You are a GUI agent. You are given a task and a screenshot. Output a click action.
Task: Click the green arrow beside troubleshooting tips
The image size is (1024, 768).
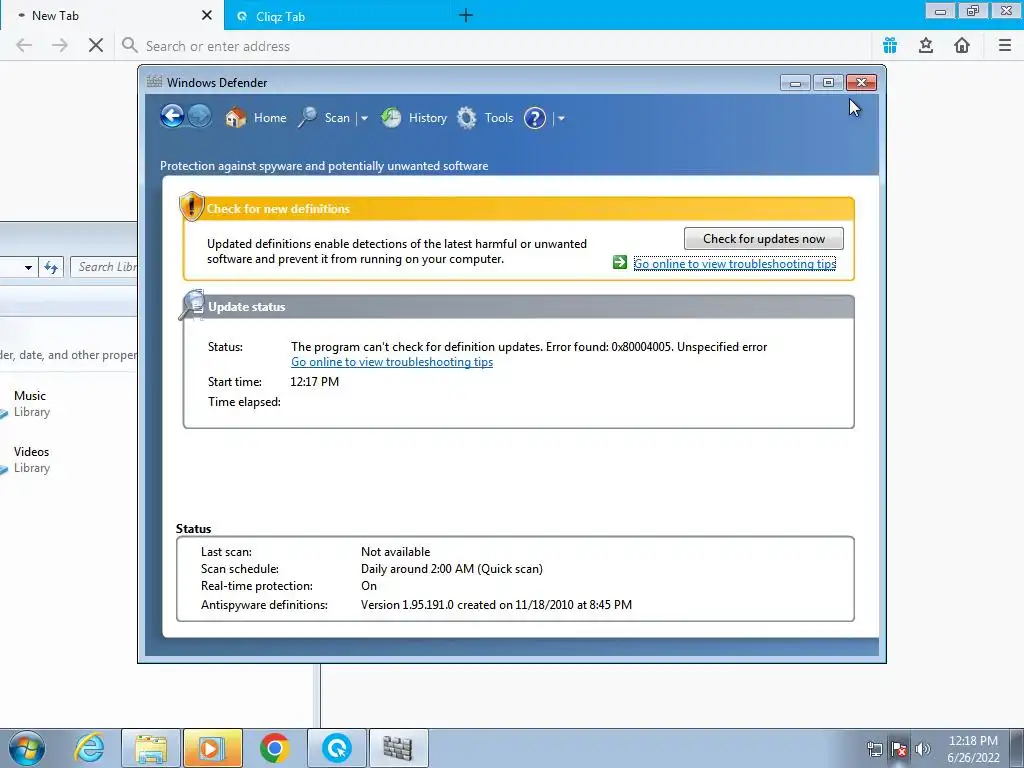click(x=620, y=263)
